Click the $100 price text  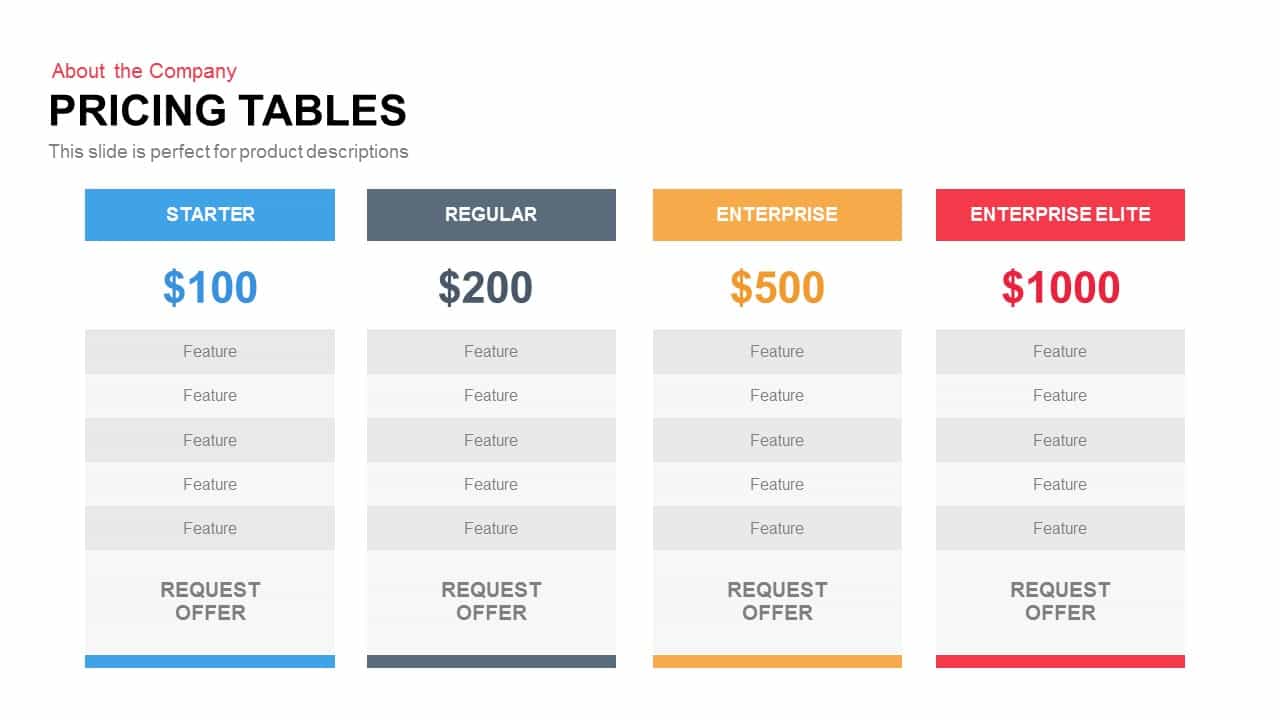point(210,288)
